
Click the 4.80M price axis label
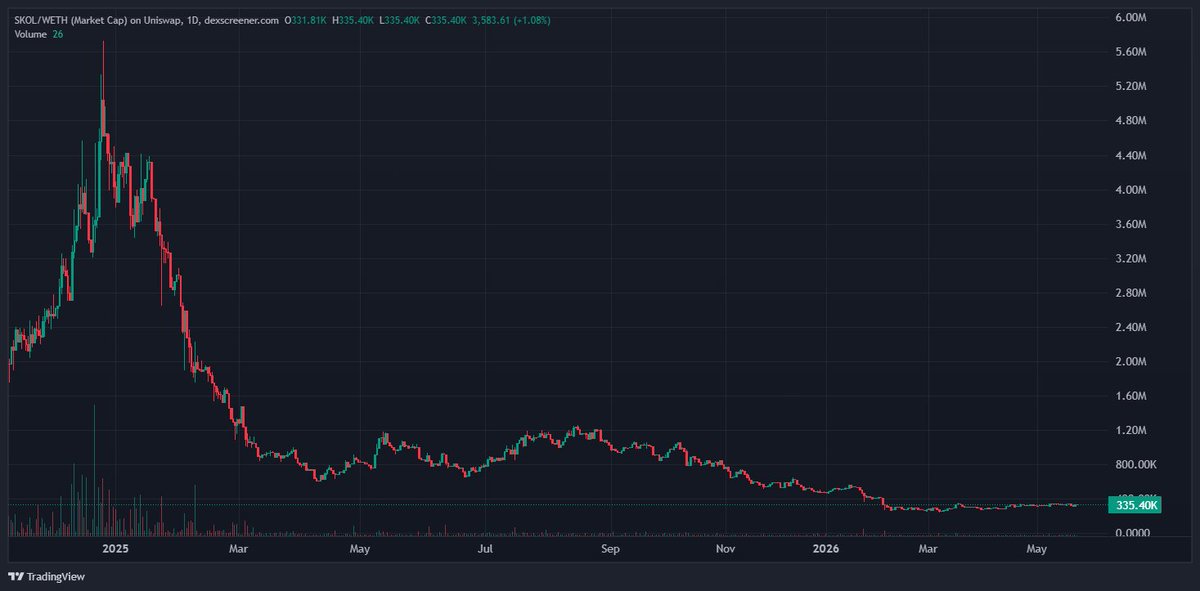pos(1130,121)
